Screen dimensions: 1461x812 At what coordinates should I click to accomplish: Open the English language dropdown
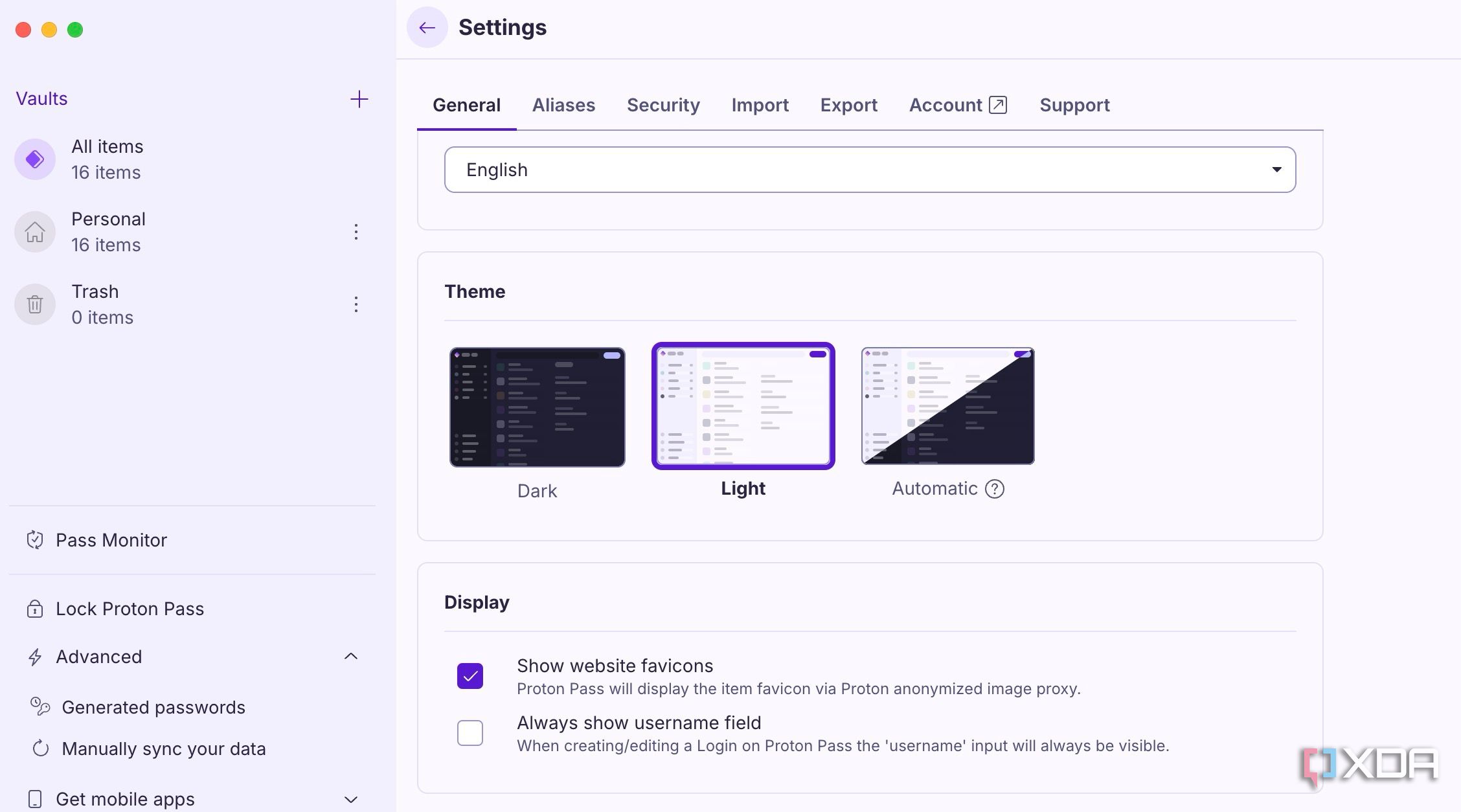pyautogui.click(x=870, y=170)
